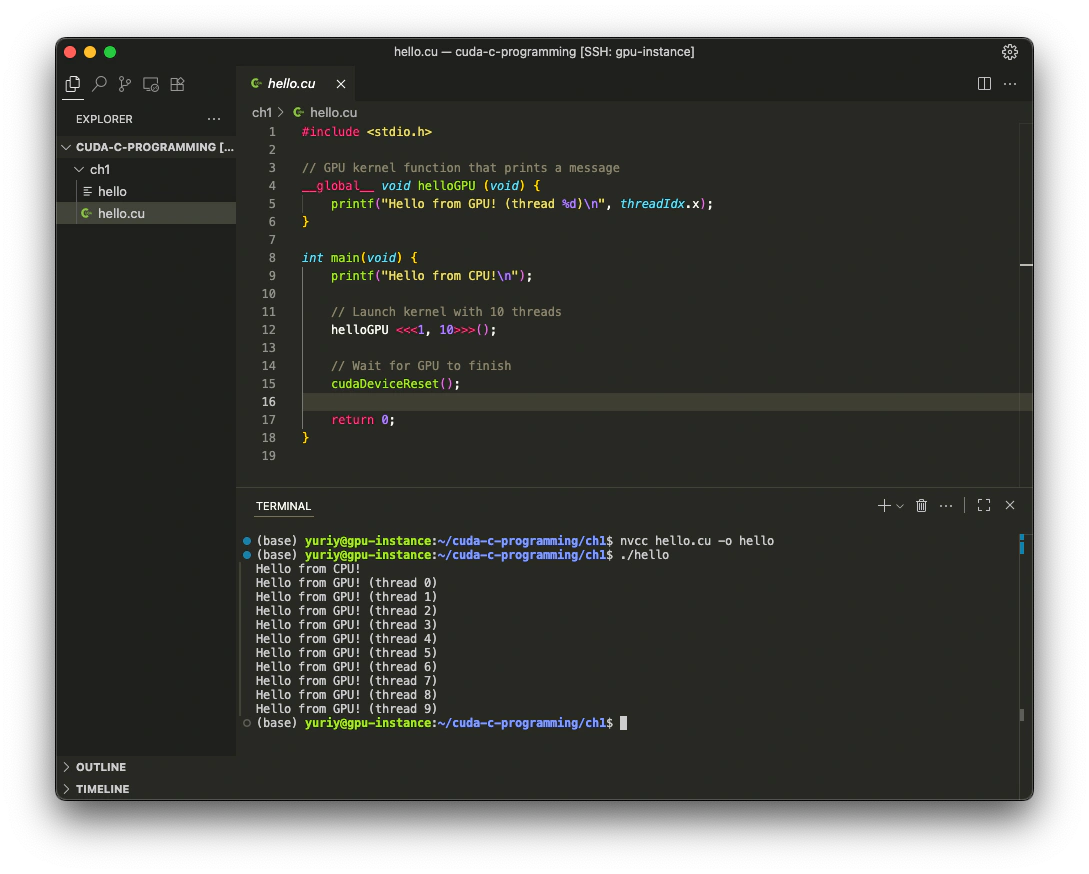Select the Source Control icon
This screenshot has width=1089, height=874.
[x=124, y=84]
